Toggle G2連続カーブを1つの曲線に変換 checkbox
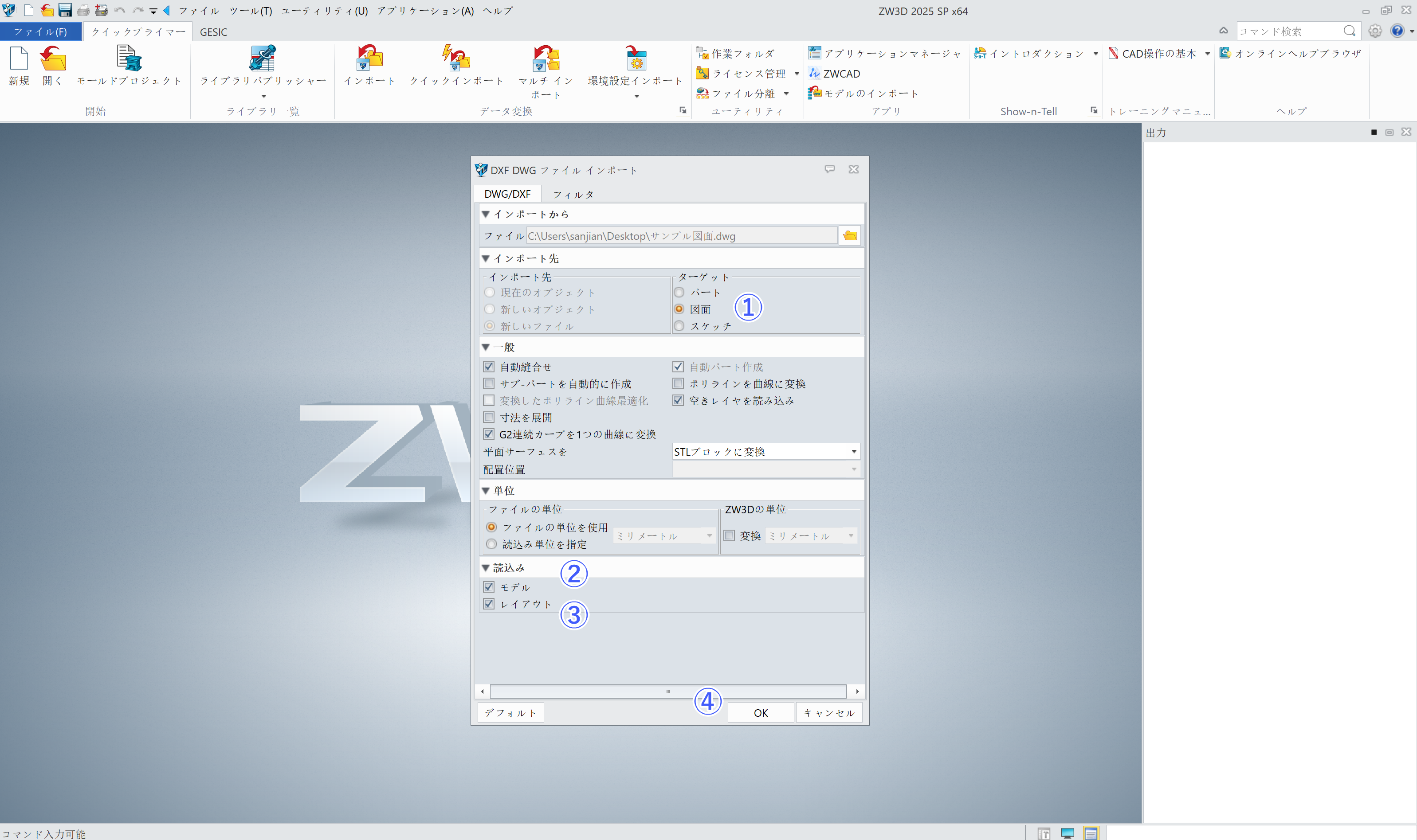 (489, 434)
